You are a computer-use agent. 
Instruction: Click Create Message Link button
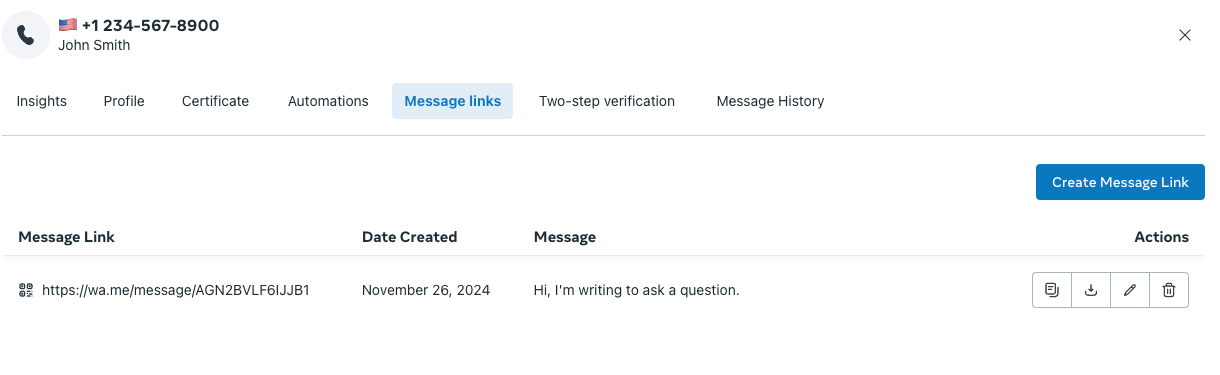coord(1120,182)
